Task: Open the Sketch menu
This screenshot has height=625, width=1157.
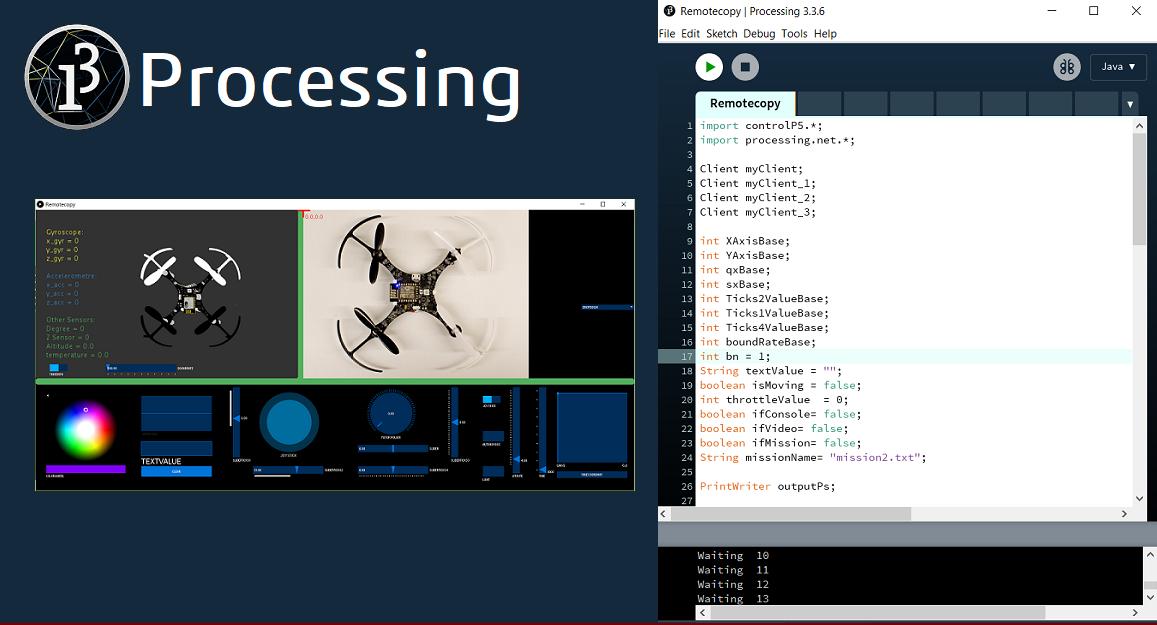Action: pyautogui.click(x=722, y=34)
